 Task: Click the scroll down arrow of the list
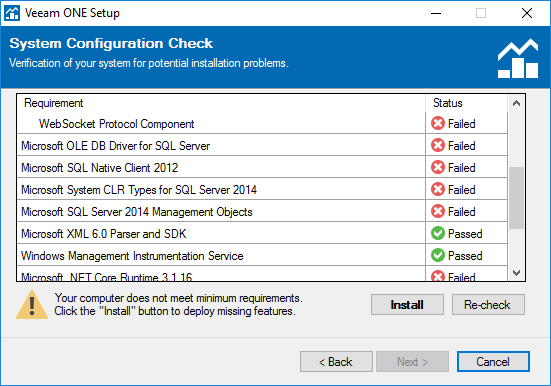516,273
